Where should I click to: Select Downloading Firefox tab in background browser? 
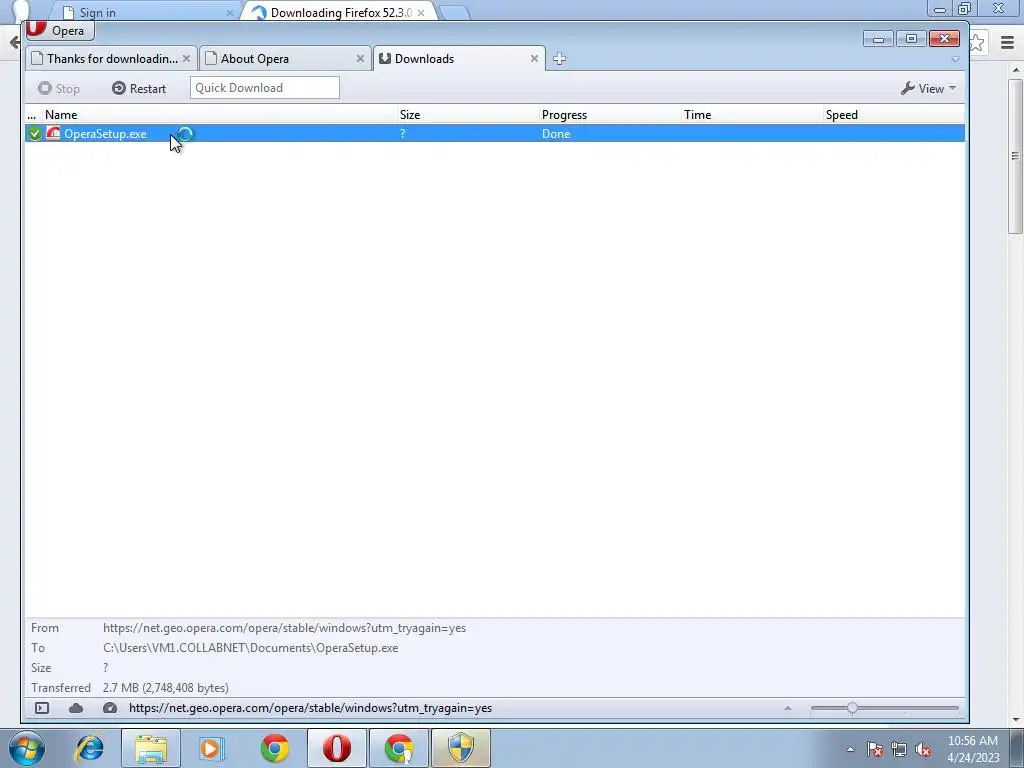pos(340,12)
